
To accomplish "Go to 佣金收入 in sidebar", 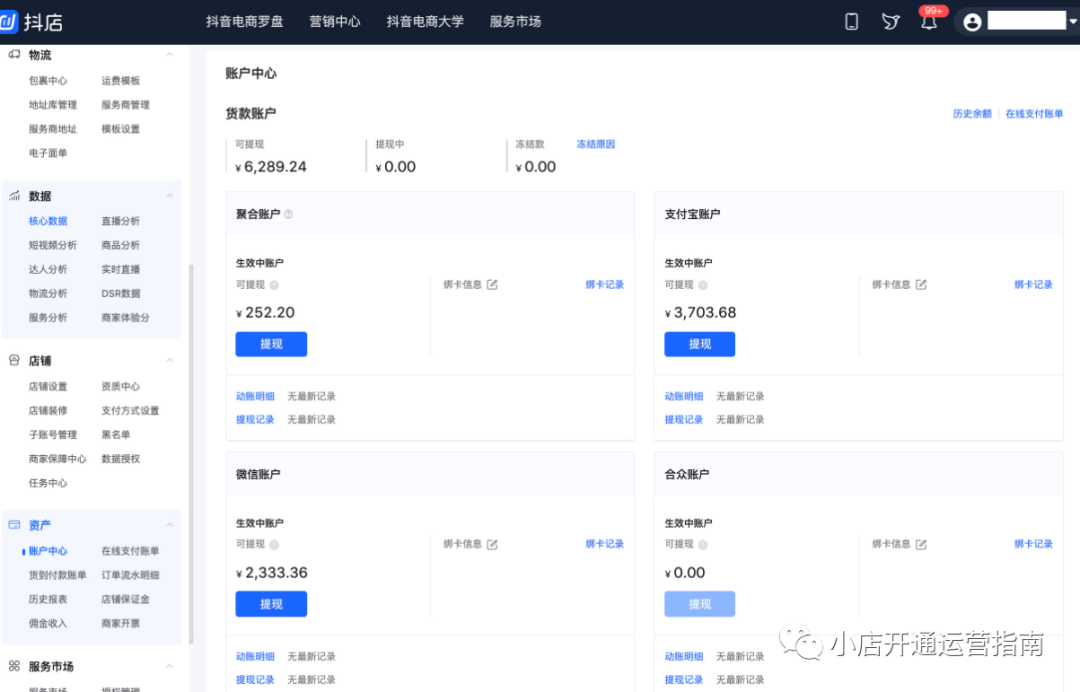I will [x=48, y=623].
